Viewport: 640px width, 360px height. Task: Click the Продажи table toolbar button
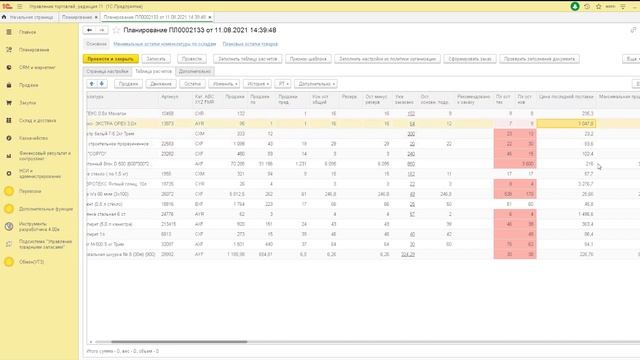(128, 84)
